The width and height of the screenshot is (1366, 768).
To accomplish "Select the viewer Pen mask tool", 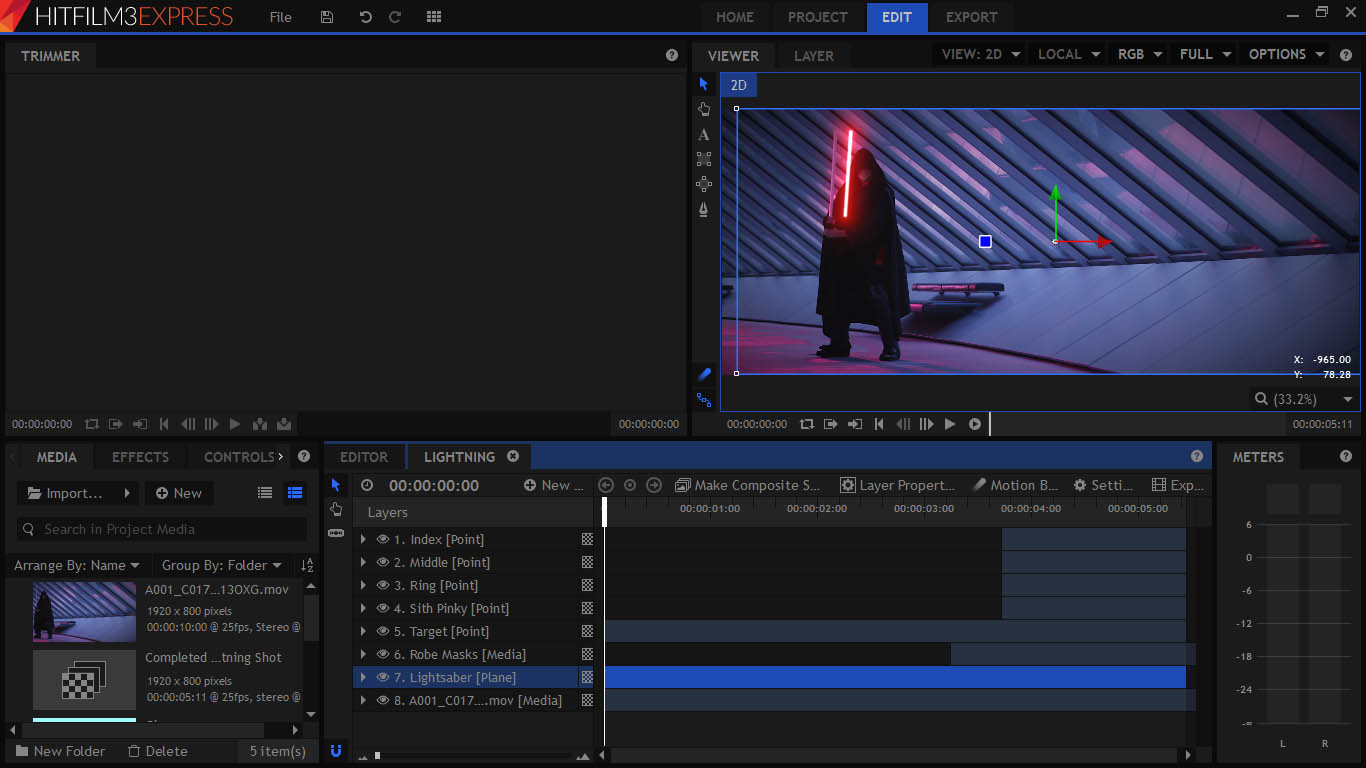I will (704, 209).
